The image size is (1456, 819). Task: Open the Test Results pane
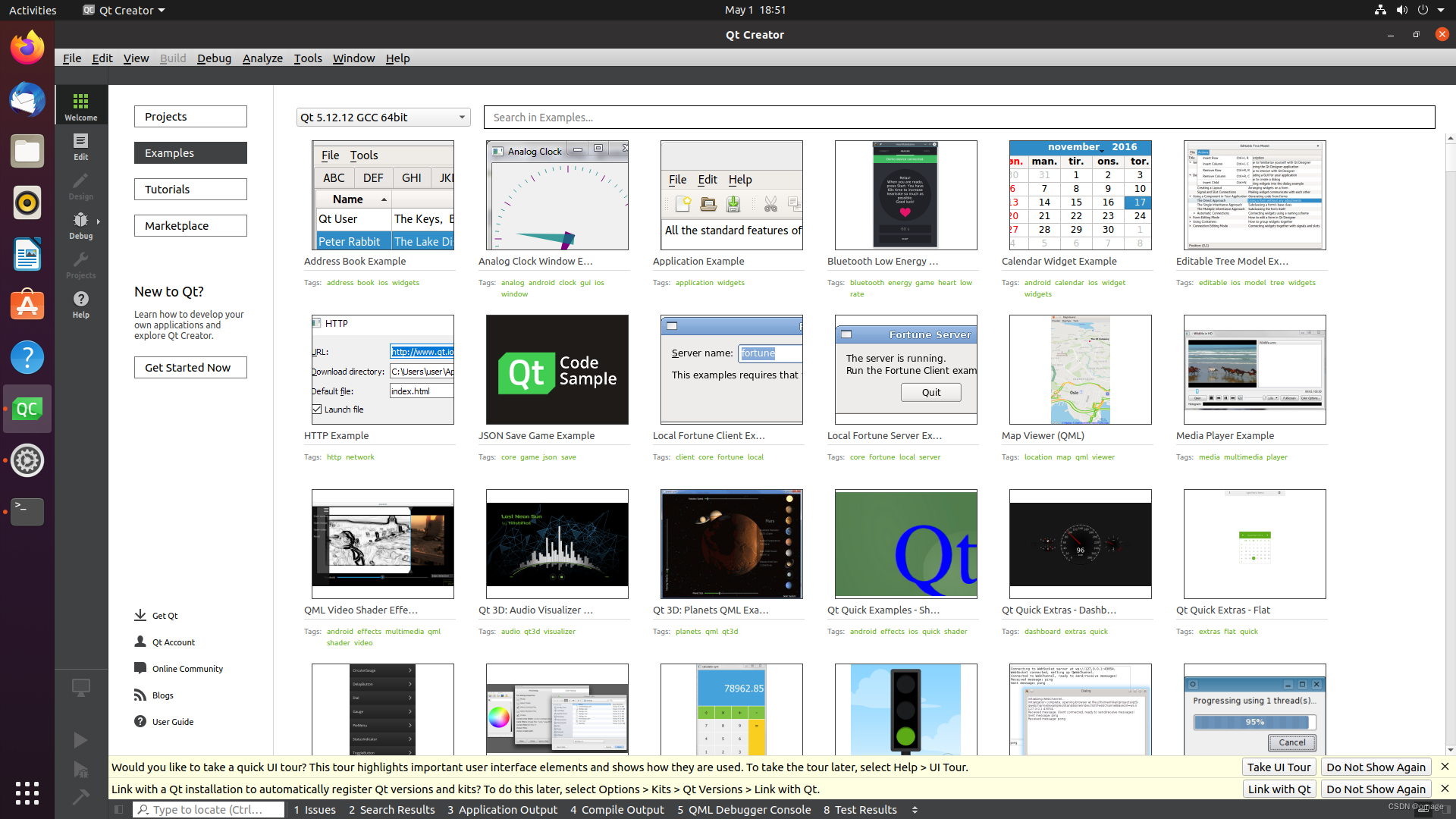pos(860,809)
